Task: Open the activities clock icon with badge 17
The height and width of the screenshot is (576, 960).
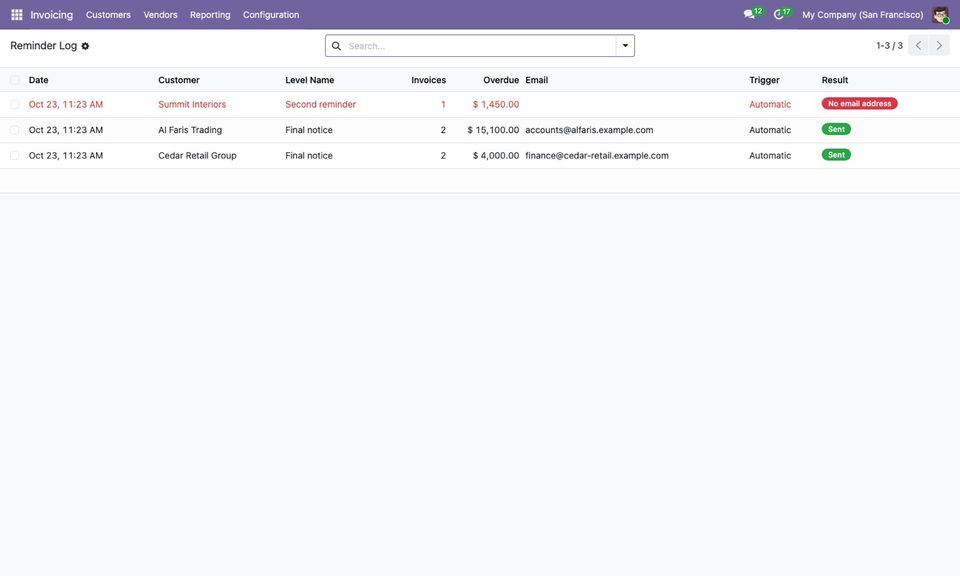Action: coord(782,13)
